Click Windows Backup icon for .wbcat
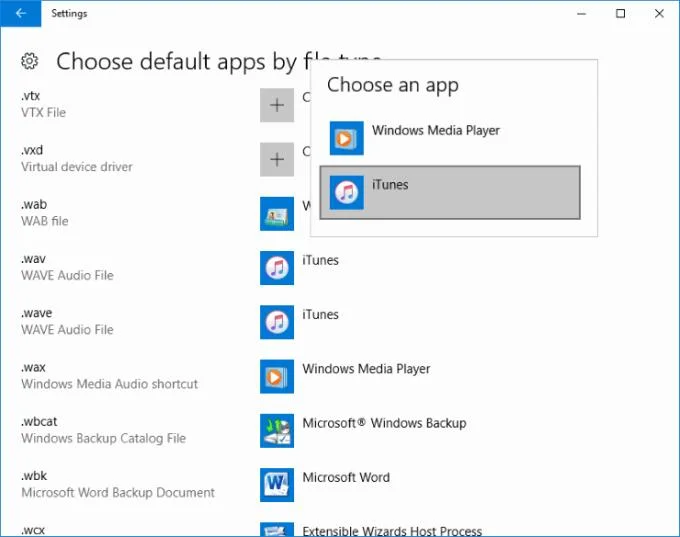 (x=277, y=431)
